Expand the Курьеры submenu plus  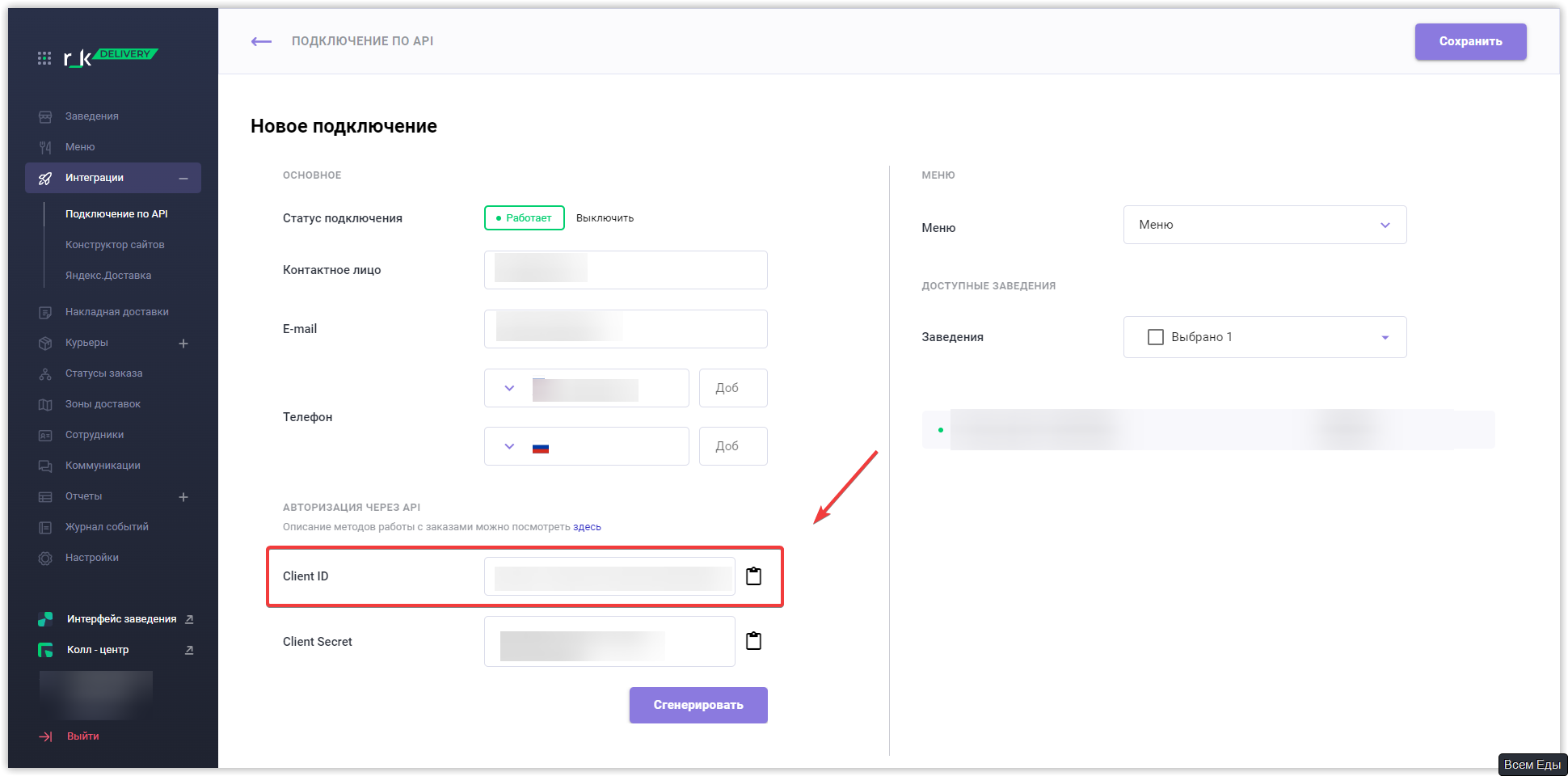pos(183,344)
